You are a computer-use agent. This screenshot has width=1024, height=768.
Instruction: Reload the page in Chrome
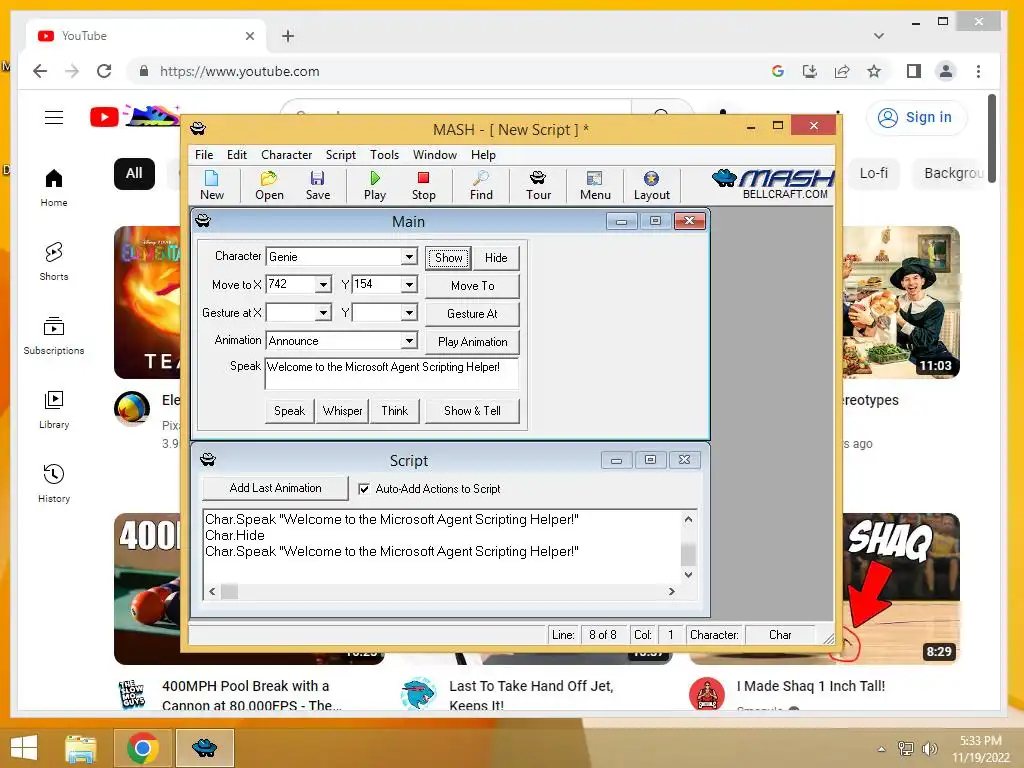click(x=104, y=71)
